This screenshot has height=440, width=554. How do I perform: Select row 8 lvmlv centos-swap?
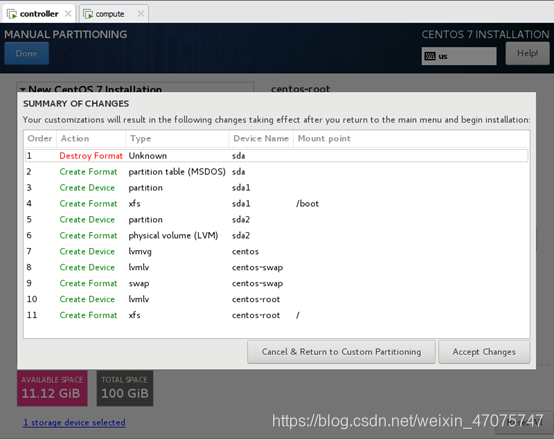(x=277, y=267)
